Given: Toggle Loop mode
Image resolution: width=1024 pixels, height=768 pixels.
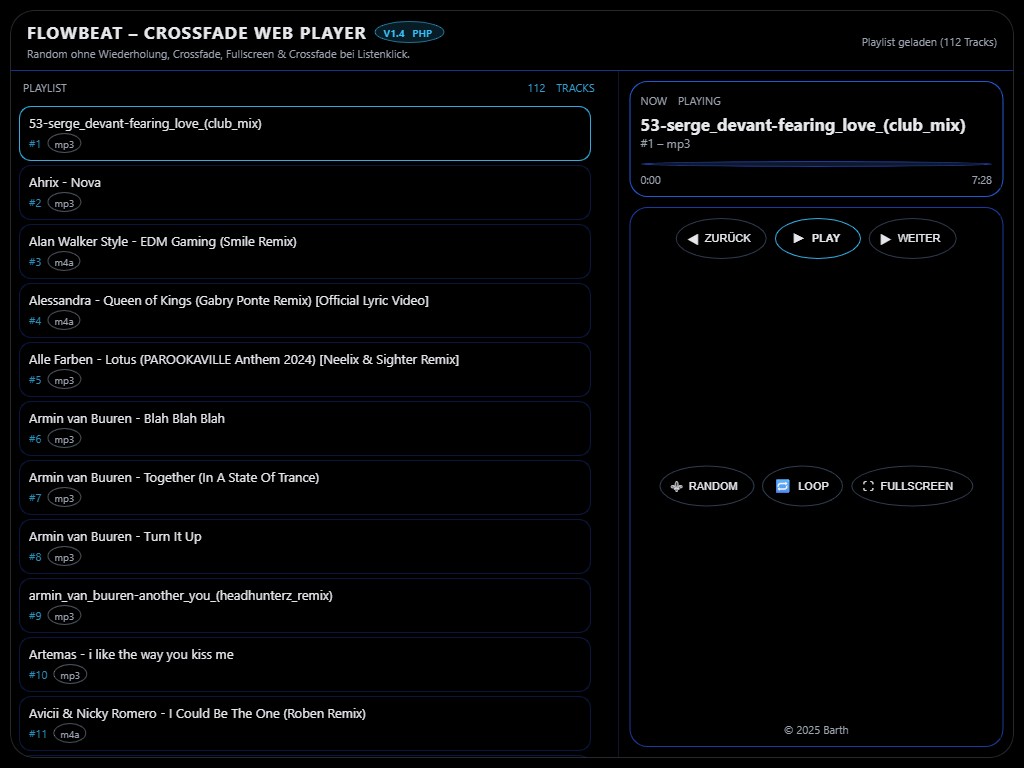Looking at the screenshot, I should click(x=802, y=487).
